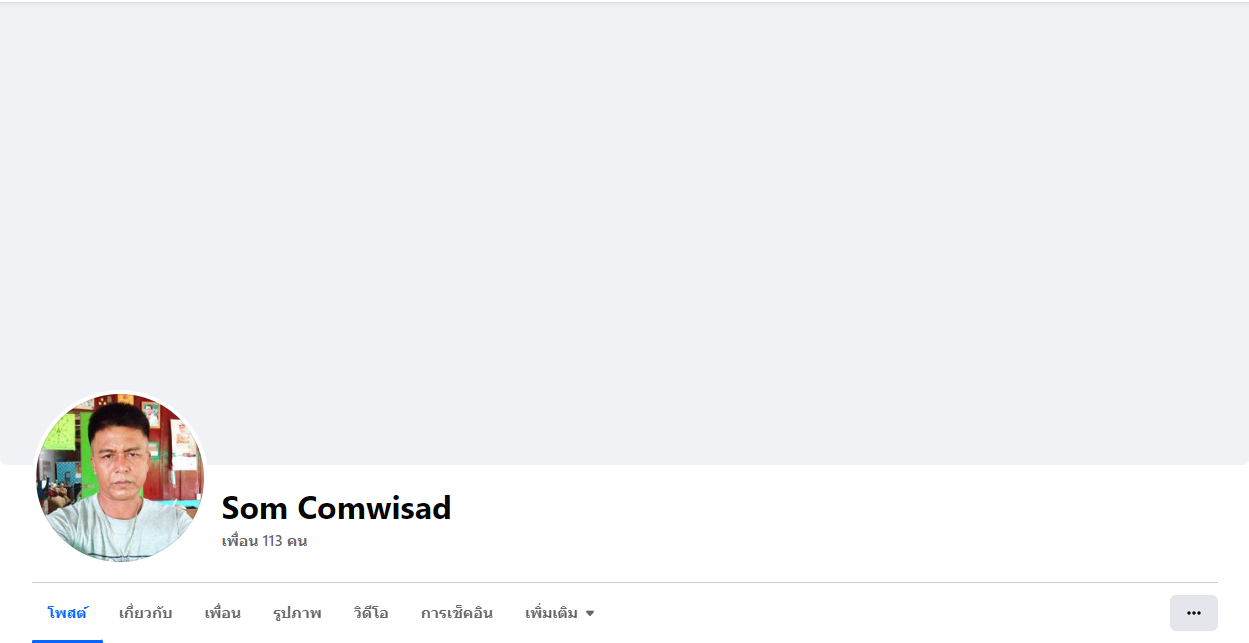Click the Som Comwisad profile name heading

(336, 508)
